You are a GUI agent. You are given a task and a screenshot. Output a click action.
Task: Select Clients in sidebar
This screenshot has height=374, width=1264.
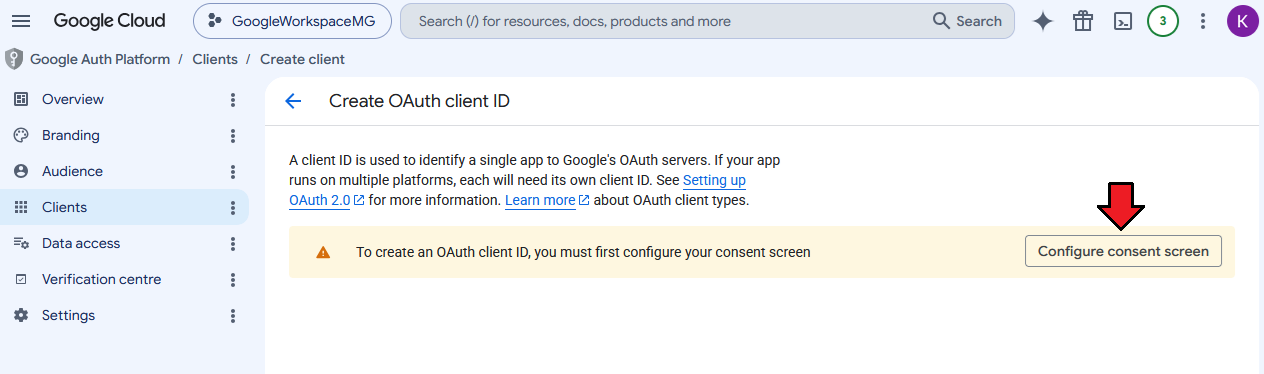coord(124,207)
